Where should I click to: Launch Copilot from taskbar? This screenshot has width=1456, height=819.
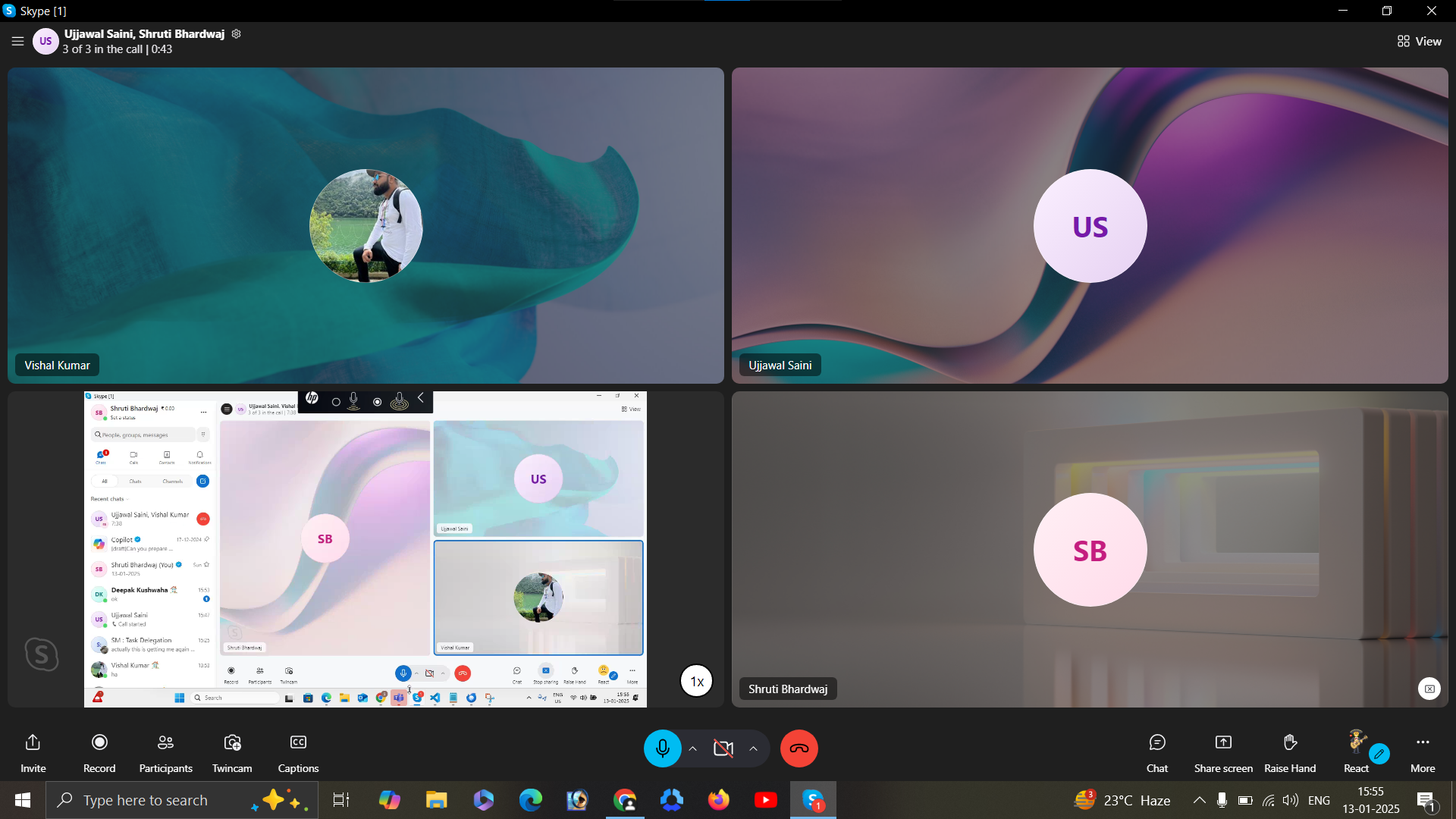tap(389, 800)
